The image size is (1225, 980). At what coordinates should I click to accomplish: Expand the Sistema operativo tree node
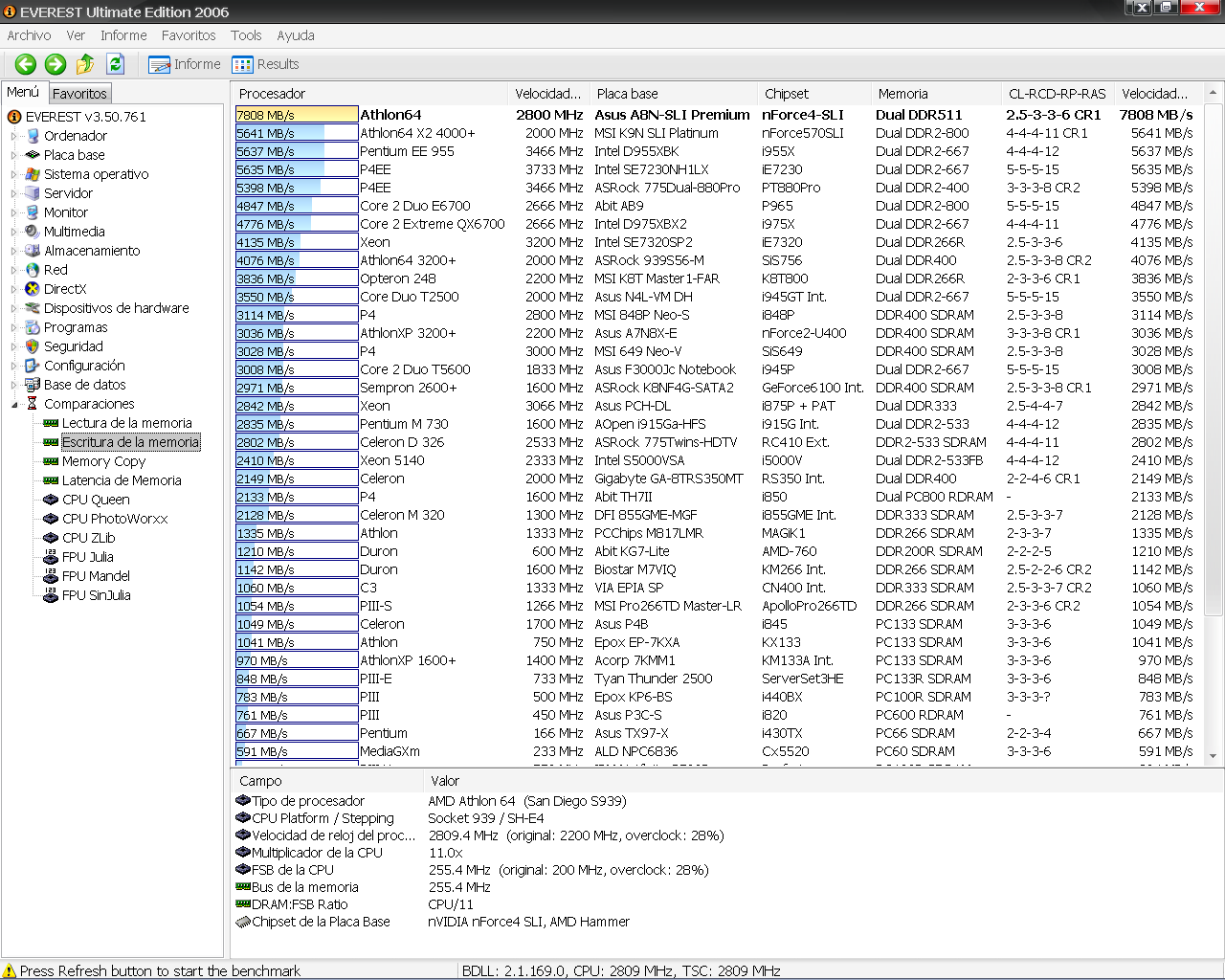(14, 174)
